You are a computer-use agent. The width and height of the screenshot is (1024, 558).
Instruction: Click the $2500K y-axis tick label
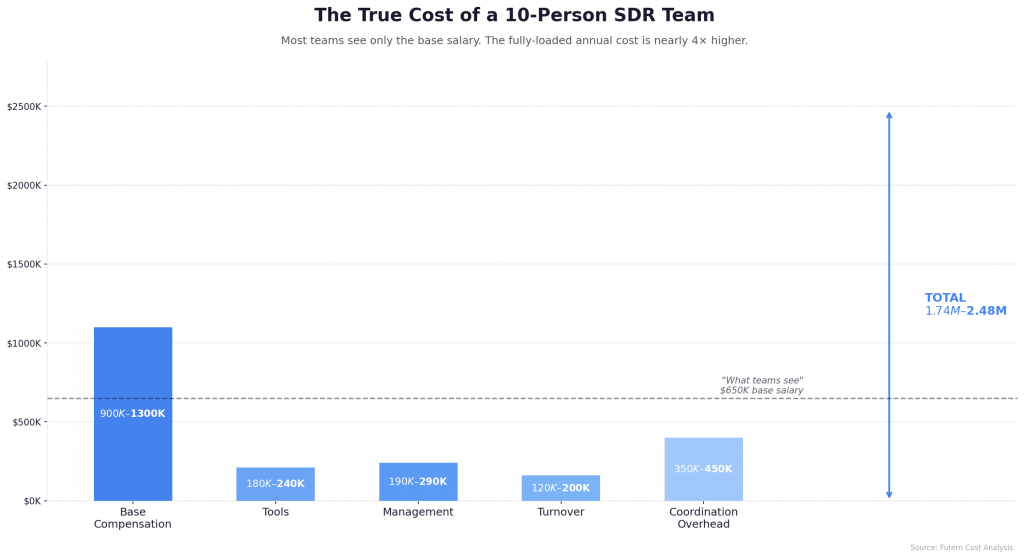coord(24,107)
